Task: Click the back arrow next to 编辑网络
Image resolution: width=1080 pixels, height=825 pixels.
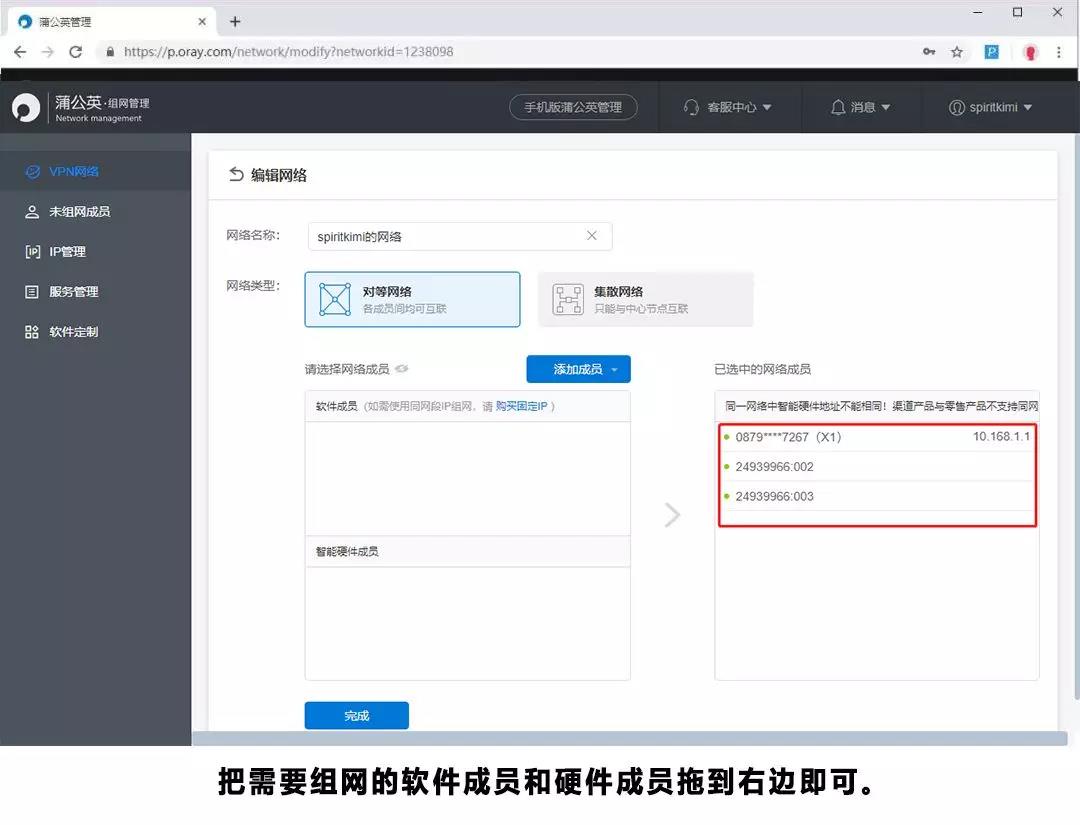Action: (x=236, y=174)
